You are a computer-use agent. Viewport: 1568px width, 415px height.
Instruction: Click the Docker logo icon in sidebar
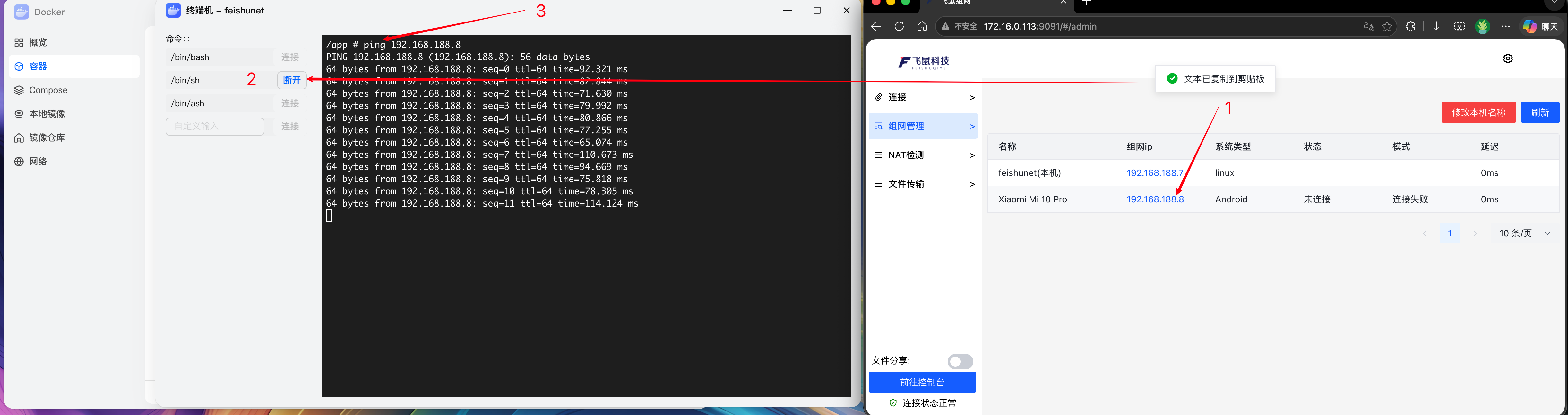click(x=21, y=12)
